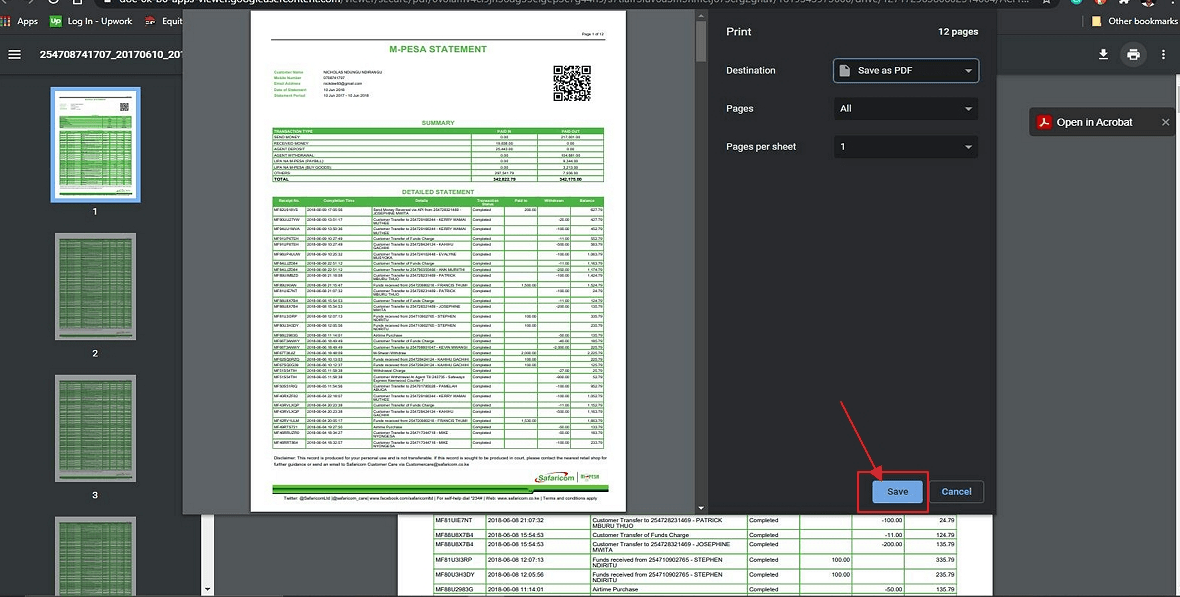Screen dimensions: 1180x597
Task: Open the Pages per sheet dropdown
Action: 906,147
